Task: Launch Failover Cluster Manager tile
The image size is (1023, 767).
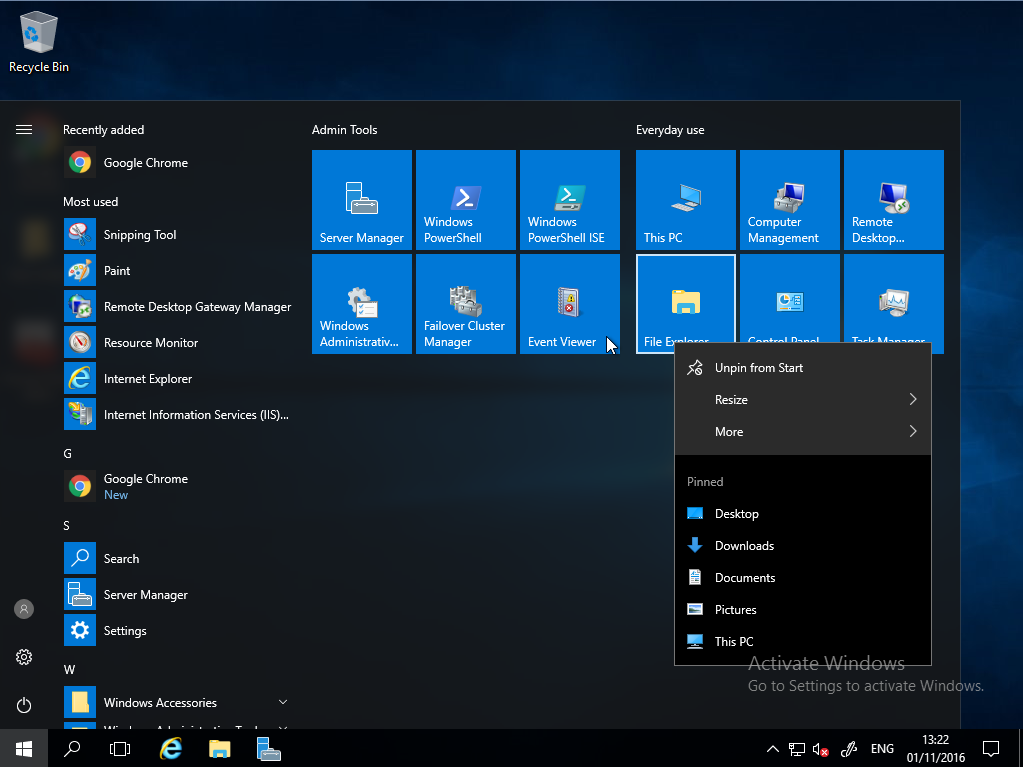Action: (x=465, y=304)
